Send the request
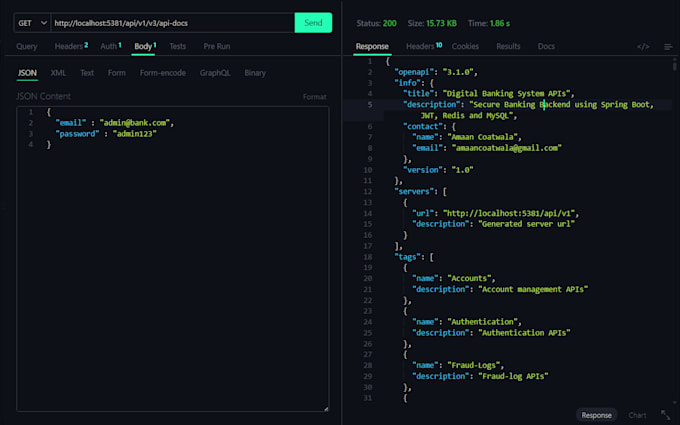 click(x=313, y=23)
